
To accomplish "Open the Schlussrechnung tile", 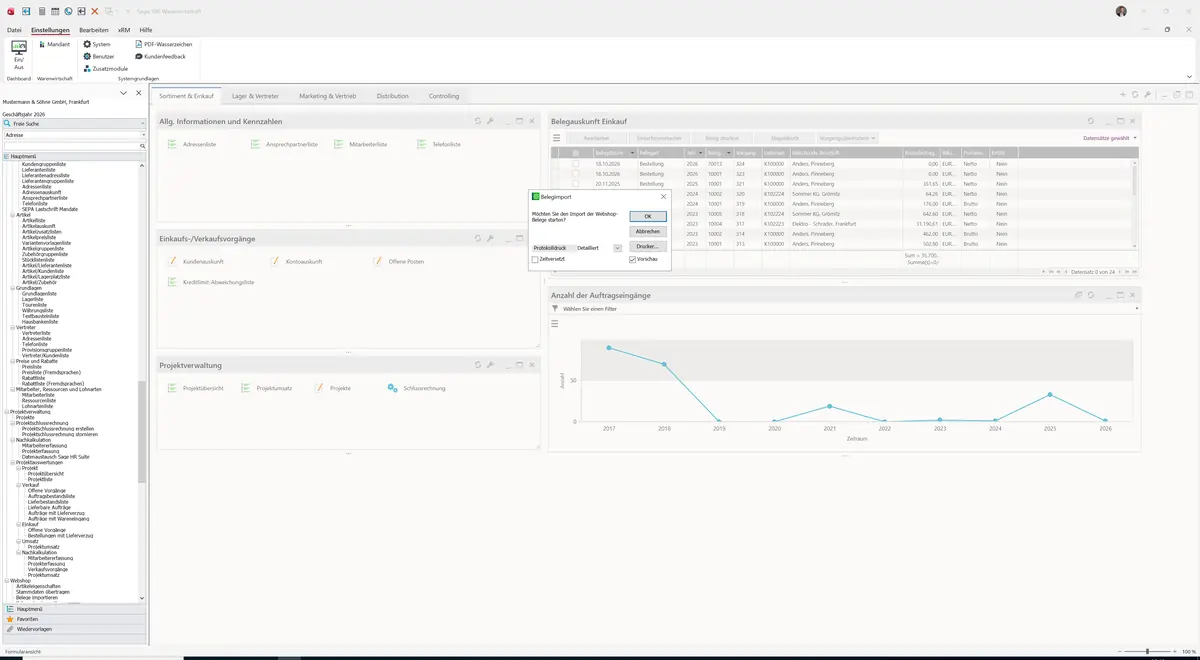I will click(x=416, y=388).
